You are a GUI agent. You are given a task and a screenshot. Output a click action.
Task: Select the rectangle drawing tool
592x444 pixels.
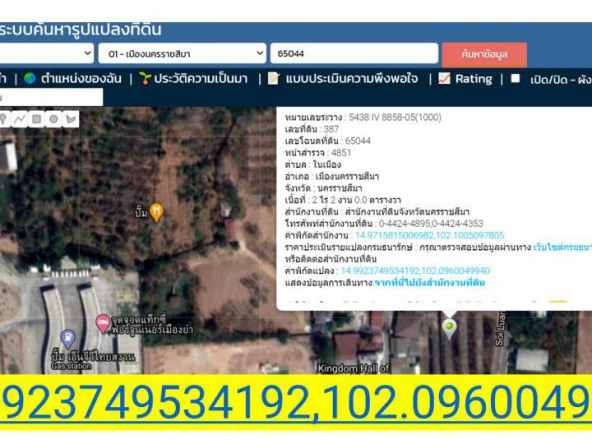coord(37,119)
